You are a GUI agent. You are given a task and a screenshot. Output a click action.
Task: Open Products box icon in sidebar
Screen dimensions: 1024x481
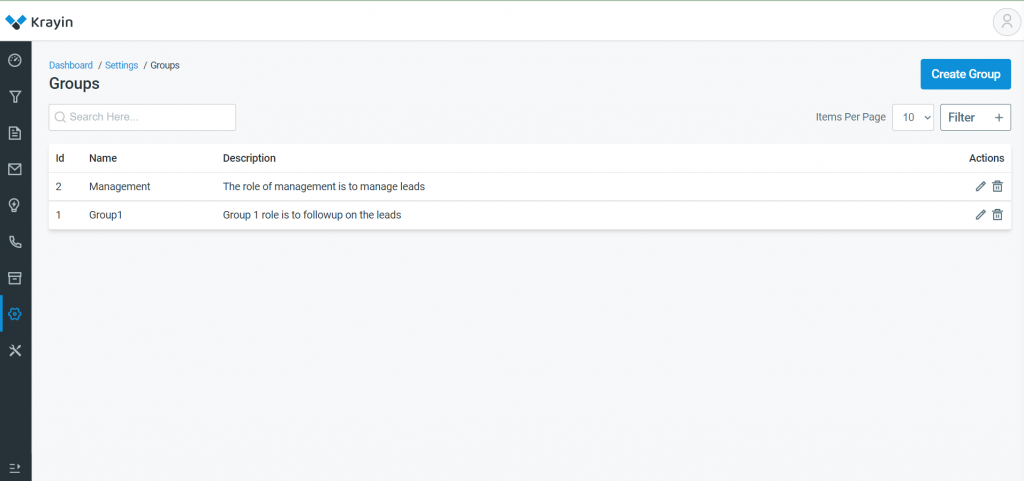pyautogui.click(x=14, y=278)
